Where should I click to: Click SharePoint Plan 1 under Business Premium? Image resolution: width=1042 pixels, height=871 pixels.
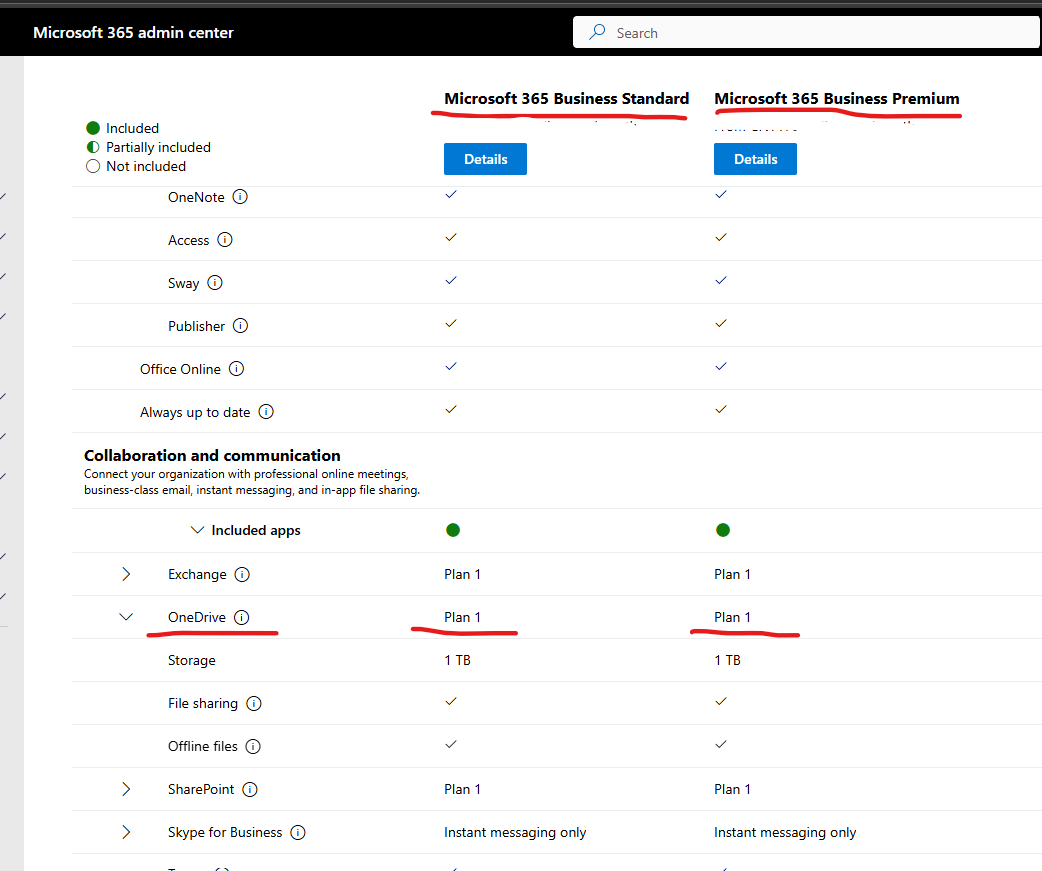click(x=732, y=789)
